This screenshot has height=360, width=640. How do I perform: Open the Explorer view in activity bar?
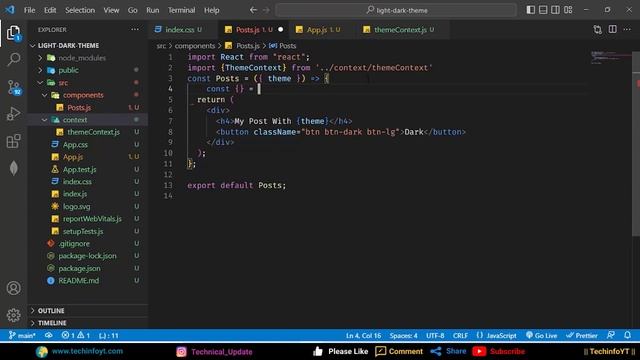point(13,33)
